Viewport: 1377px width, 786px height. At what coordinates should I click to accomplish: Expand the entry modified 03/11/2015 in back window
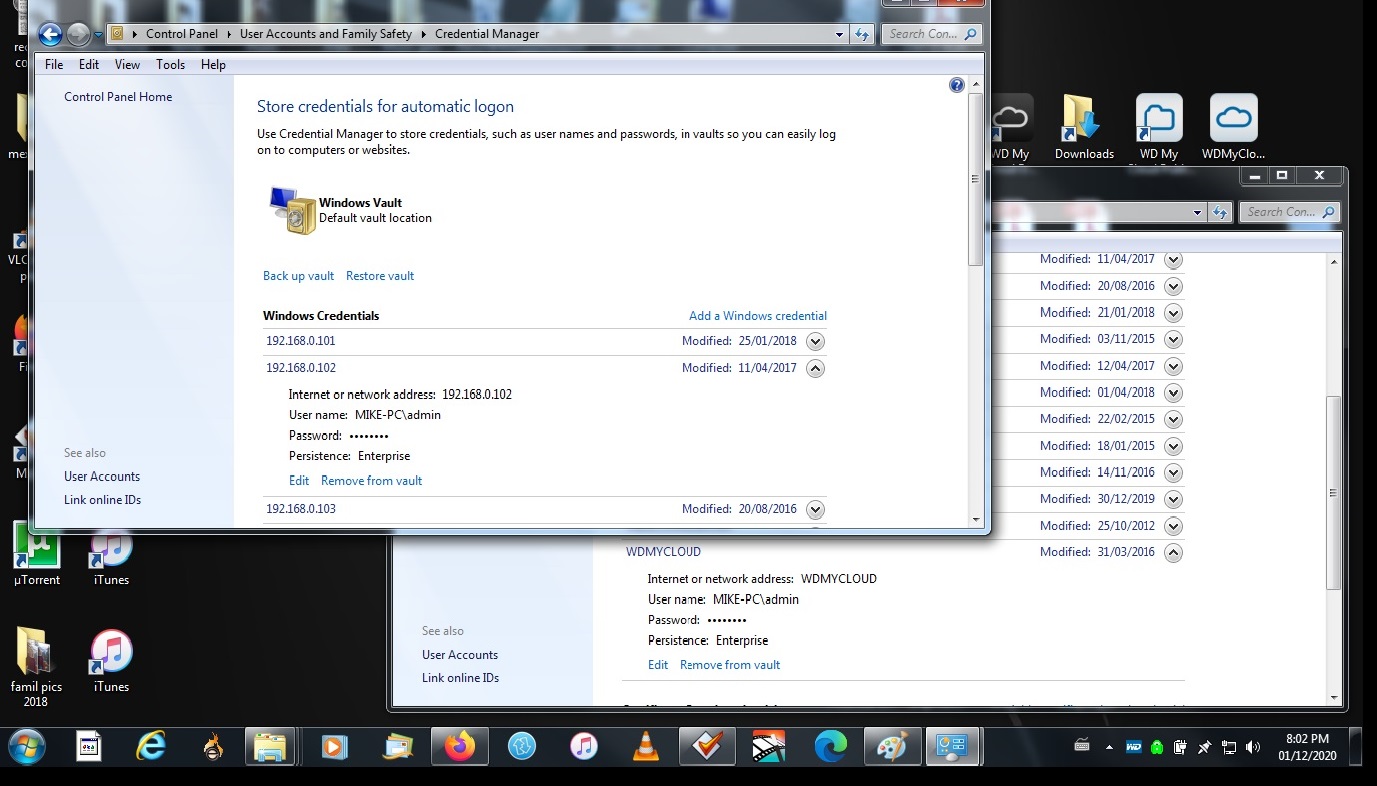[x=1174, y=339]
